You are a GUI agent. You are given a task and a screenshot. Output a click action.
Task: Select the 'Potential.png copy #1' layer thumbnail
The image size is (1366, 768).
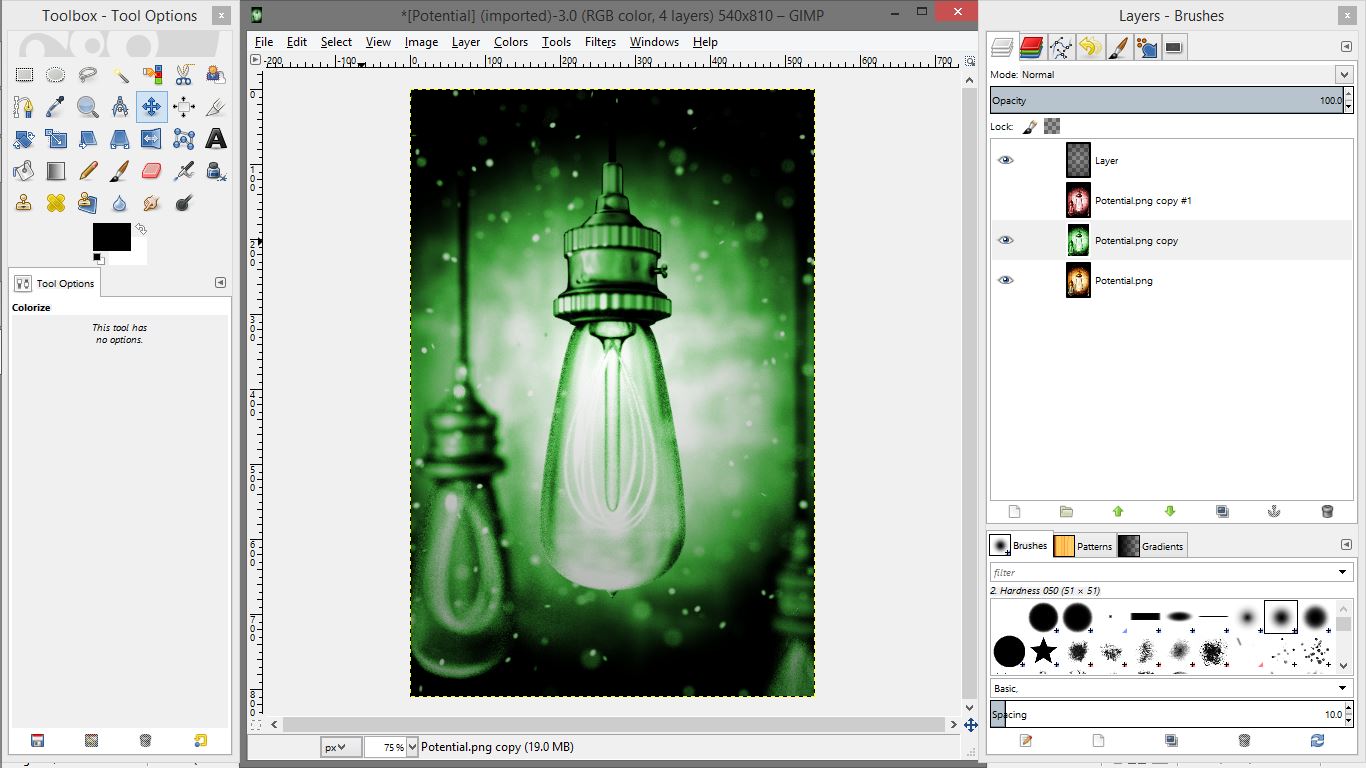click(1078, 200)
